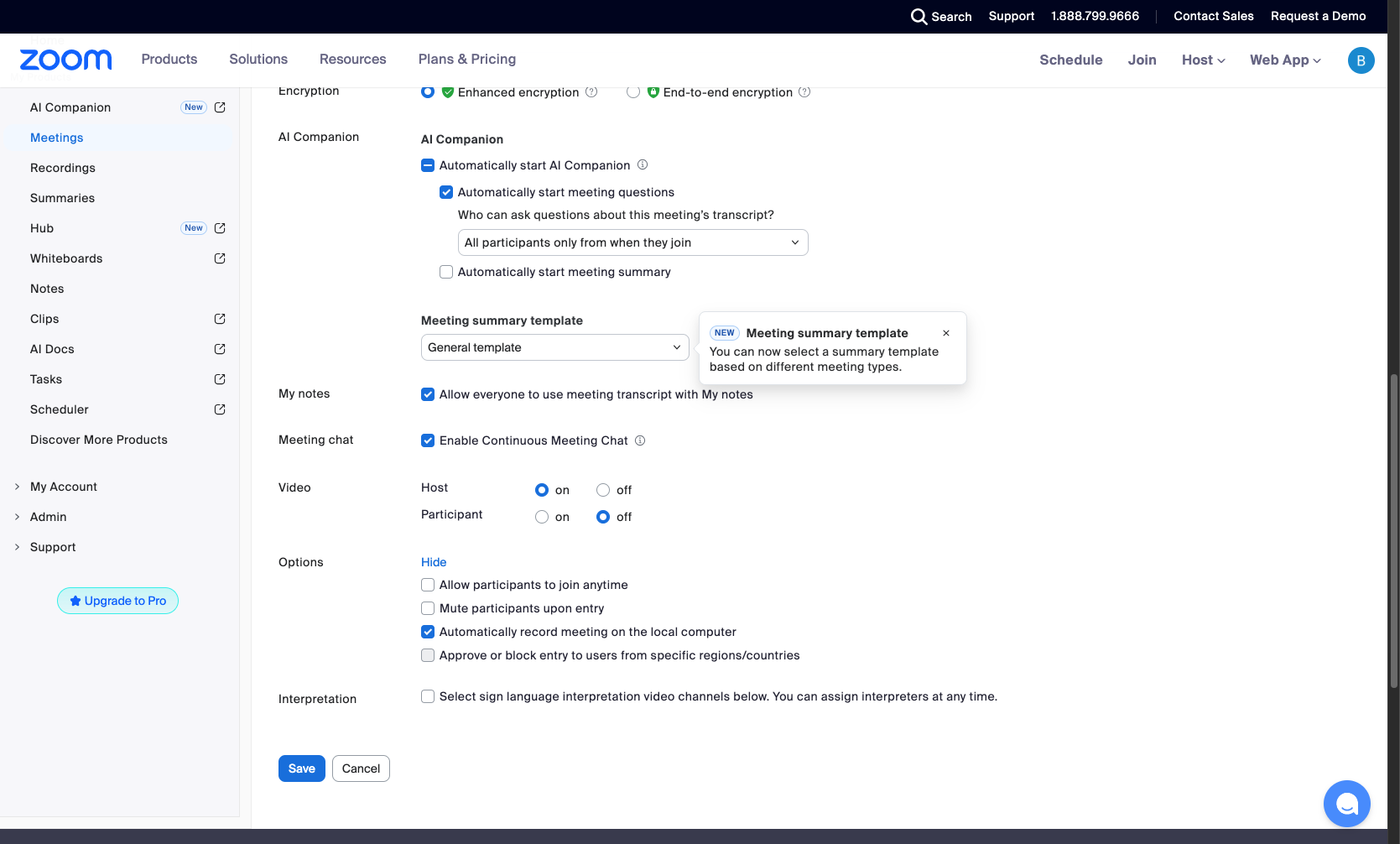
Task: Open Host dropdown in top navigation
Action: 1204,60
